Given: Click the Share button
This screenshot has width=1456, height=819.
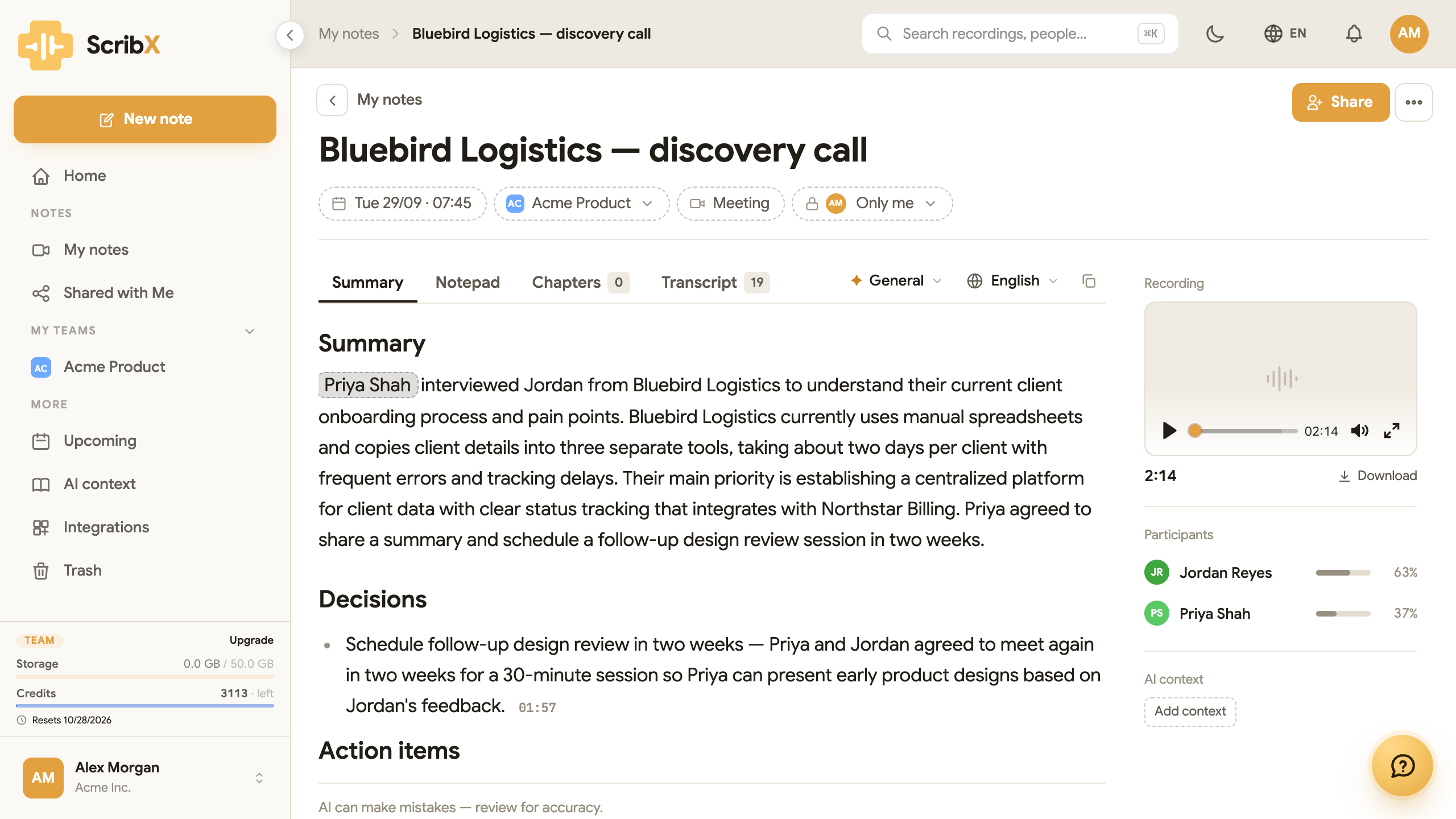Looking at the screenshot, I should (x=1341, y=102).
